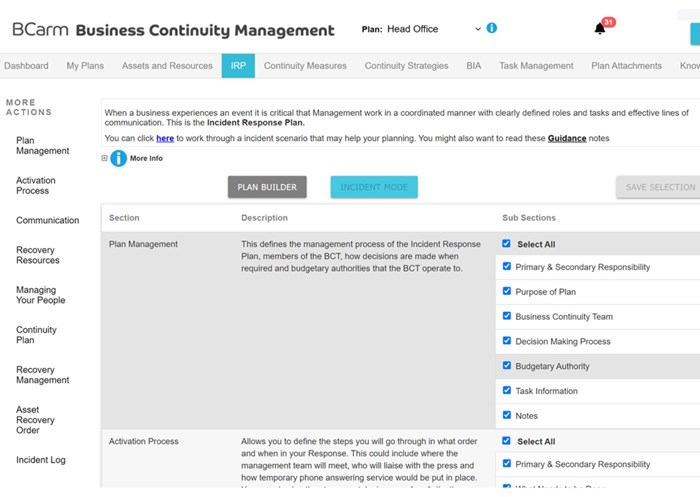Open Activation Process in the sidebar
700x497 pixels.
pos(36,185)
